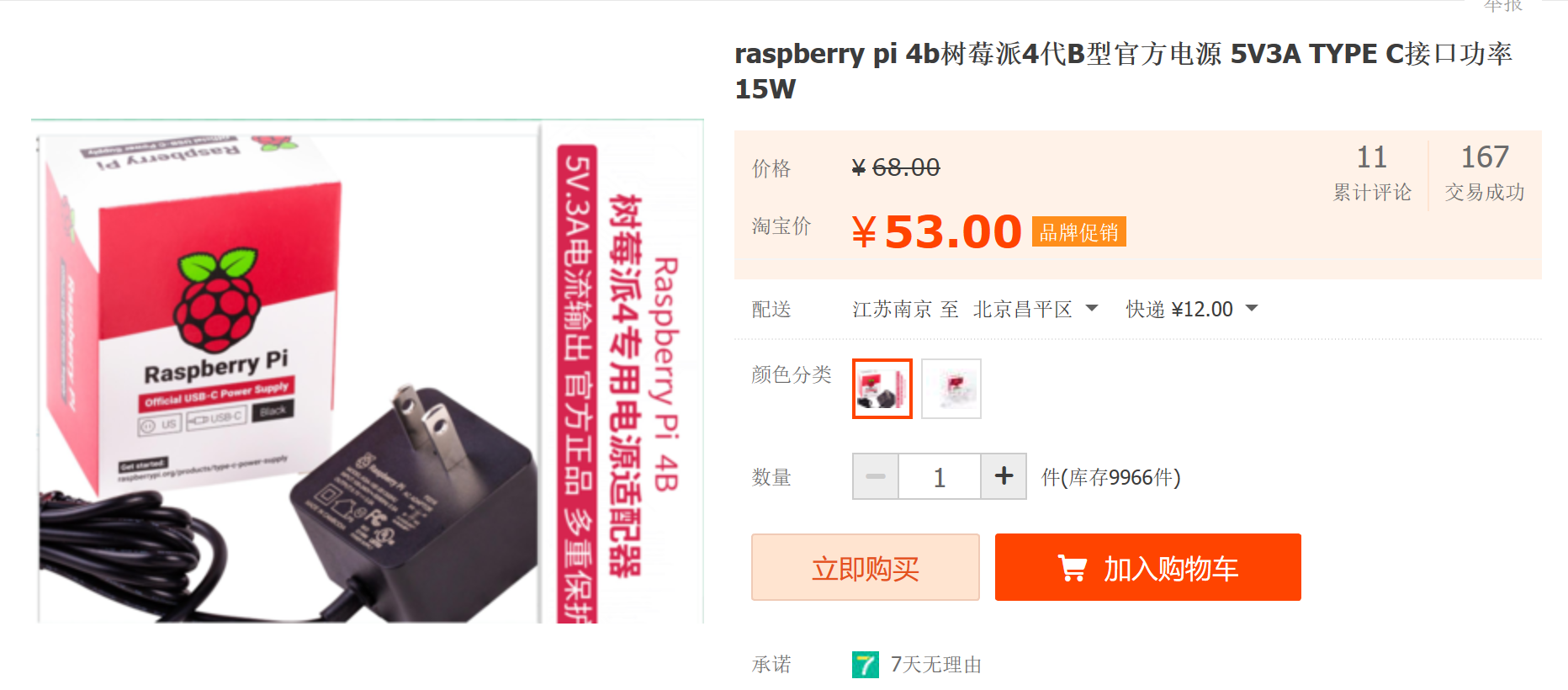Click the green 7-day return guarantee icon
This screenshot has width=1568, height=690.
tap(866, 665)
